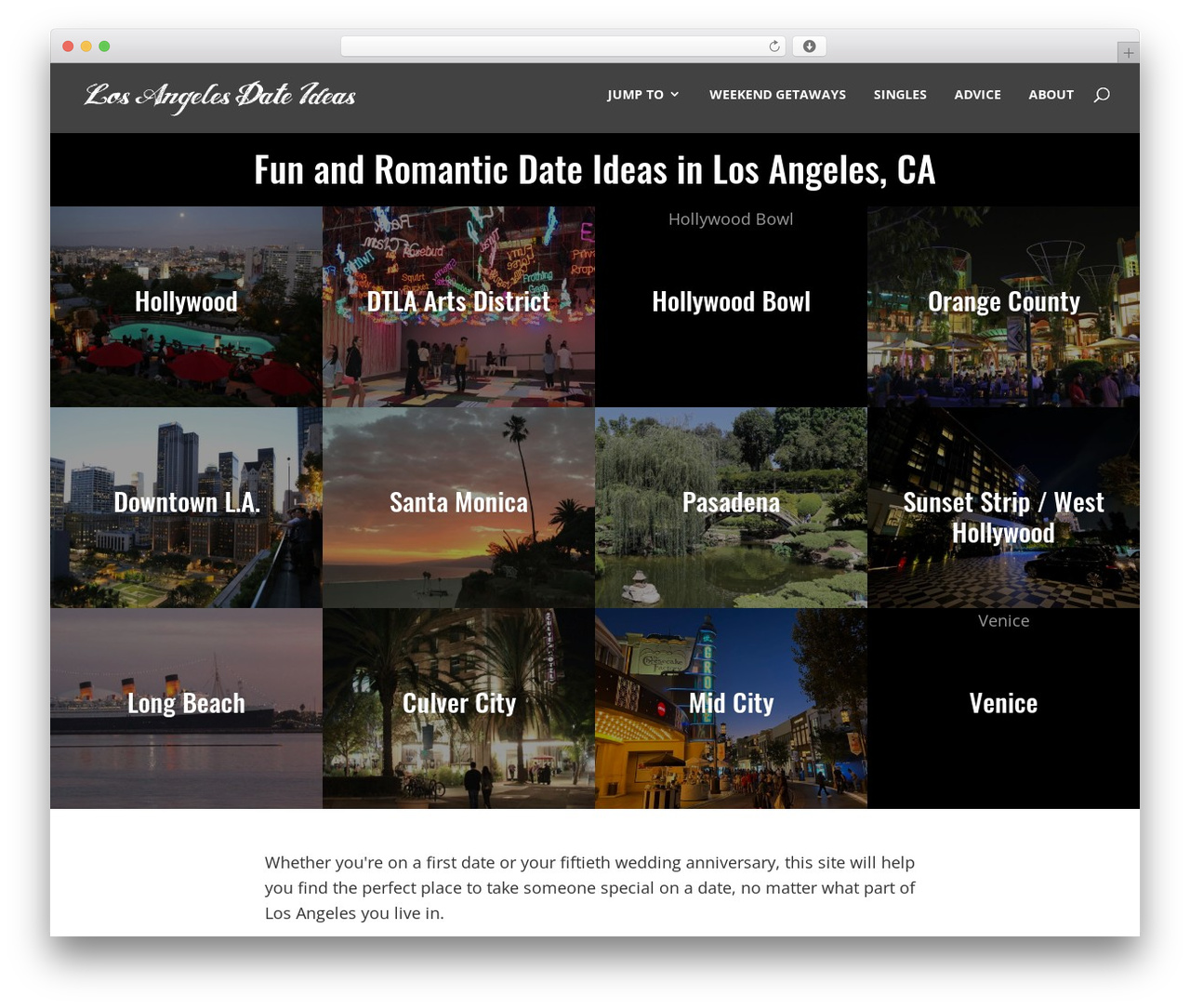The height and width of the screenshot is (1008, 1190).
Task: Choose the Sunset Strip / West Hollywood tile
Action: 1003,508
